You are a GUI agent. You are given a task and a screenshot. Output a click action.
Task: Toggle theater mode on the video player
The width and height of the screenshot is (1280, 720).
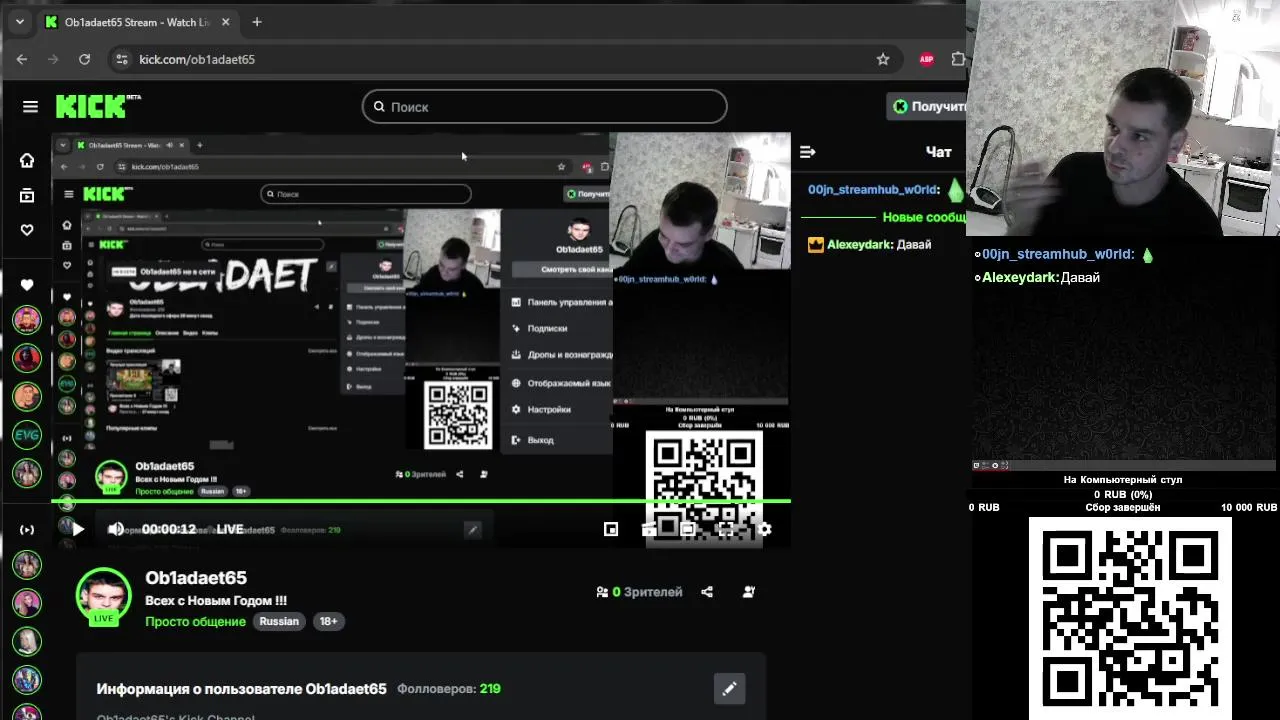pyautogui.click(x=688, y=529)
